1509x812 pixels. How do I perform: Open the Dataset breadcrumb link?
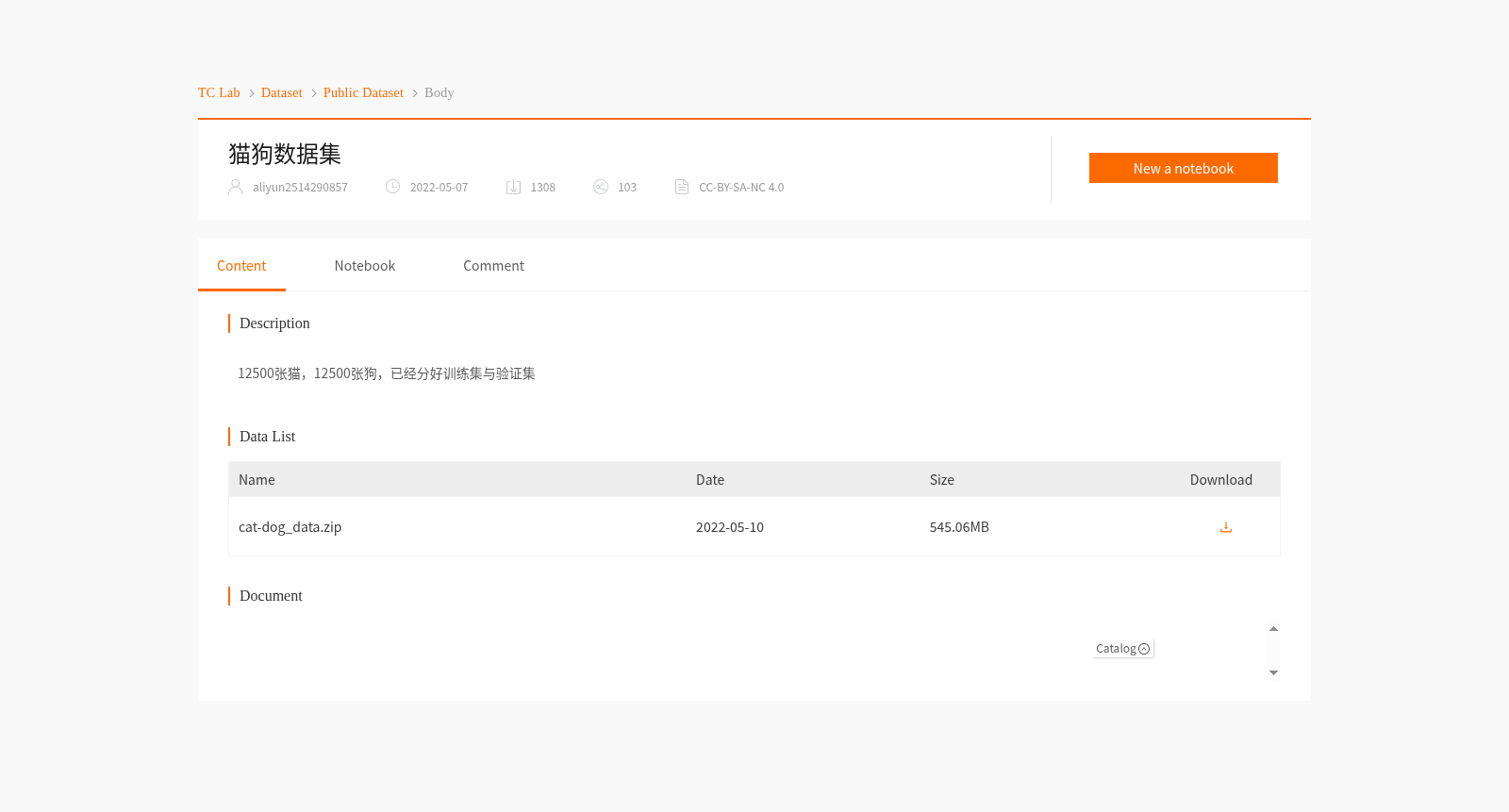(282, 92)
